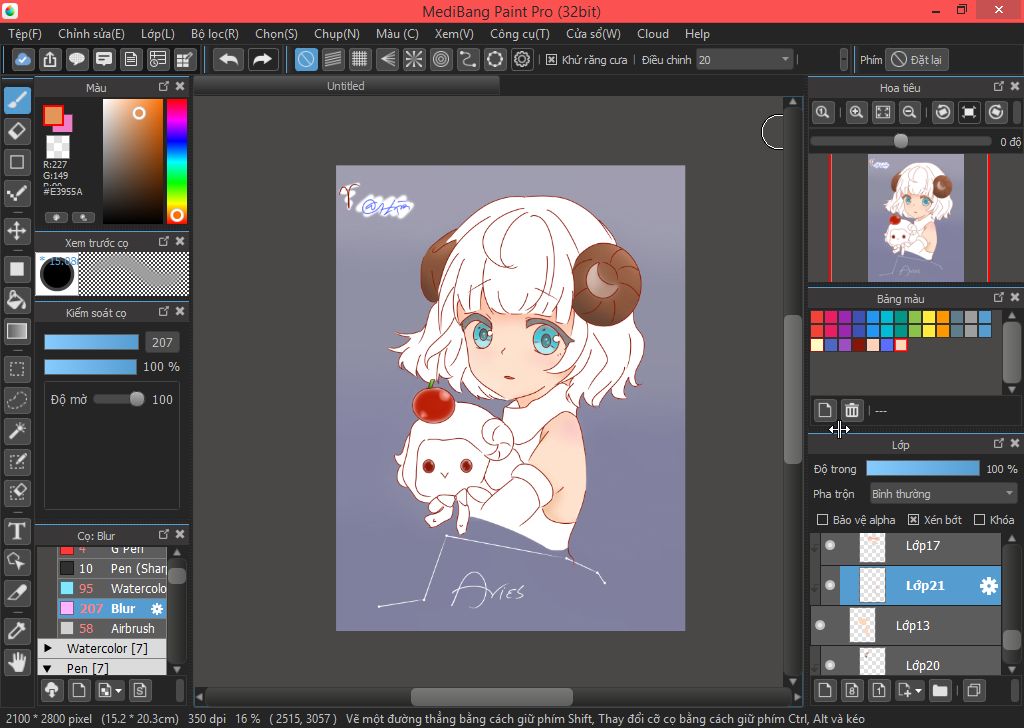The height and width of the screenshot is (728, 1024).
Task: Enable the Parallel snap guide
Action: (x=332, y=59)
